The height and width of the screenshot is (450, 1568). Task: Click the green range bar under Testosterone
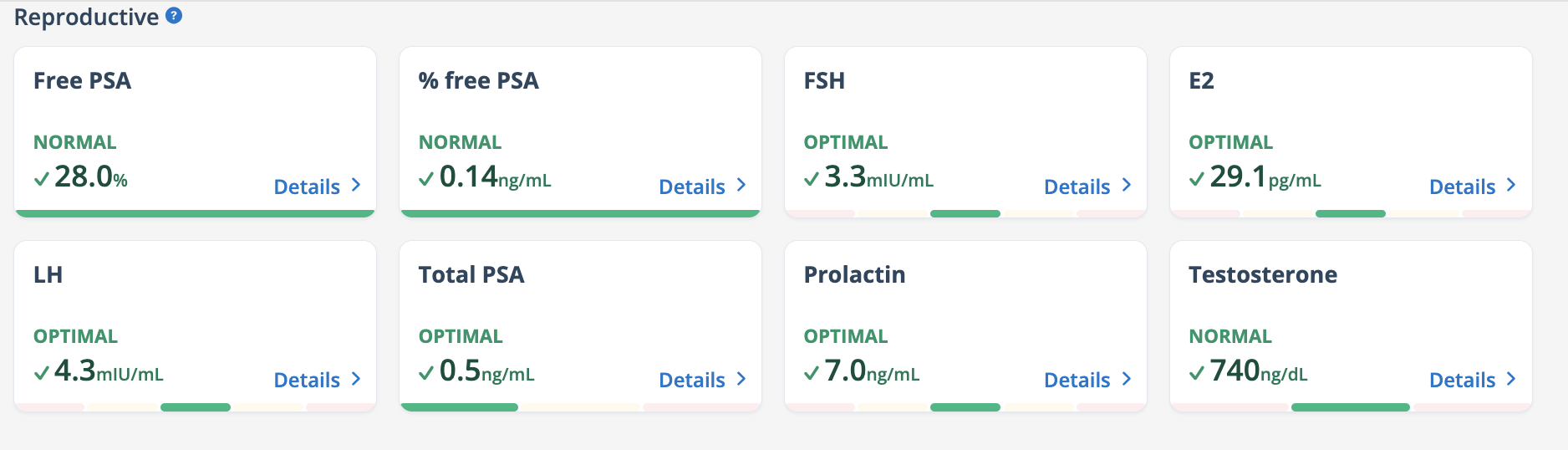(x=1351, y=407)
